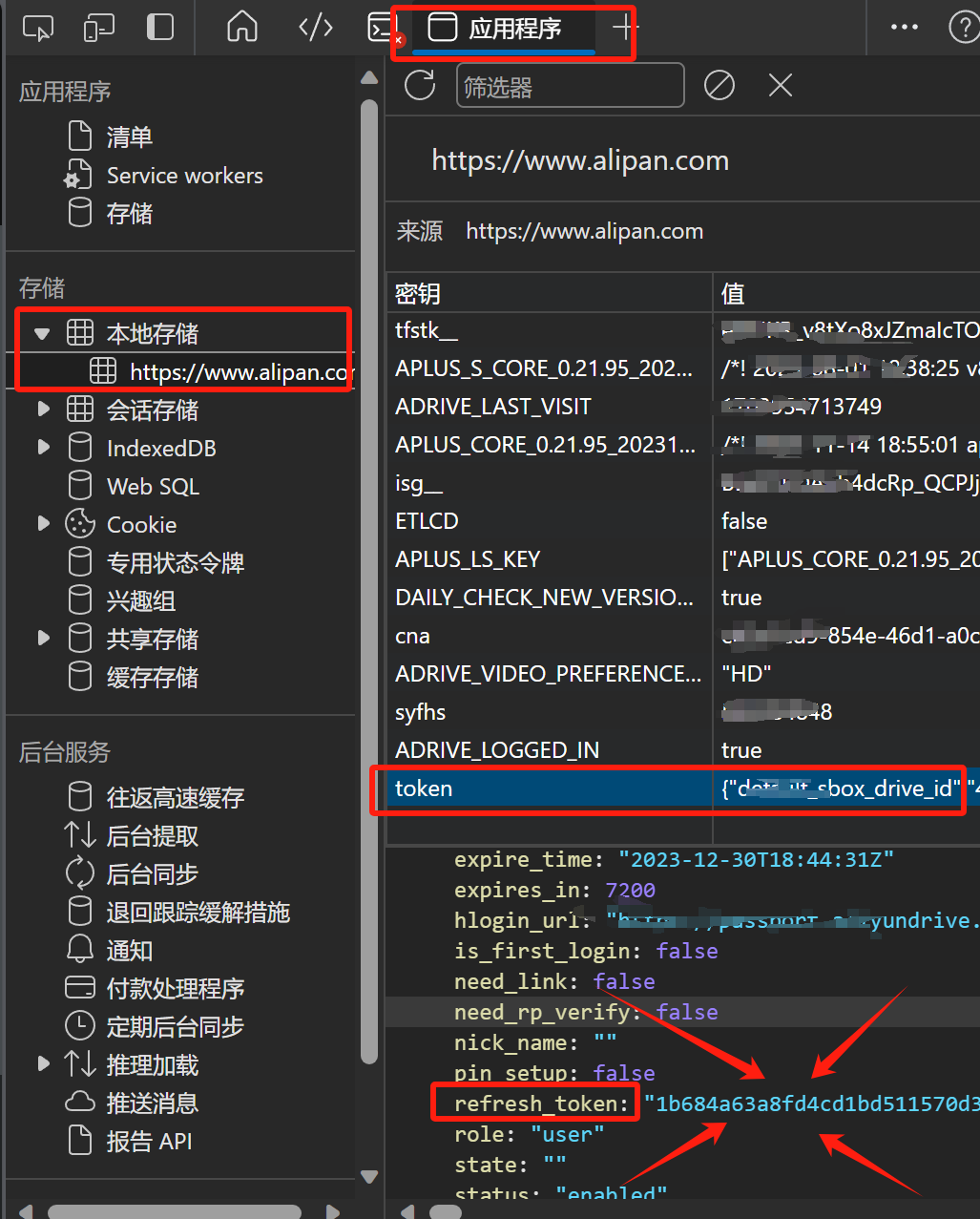Screen dimensions: 980x1219
Task: Refresh storage with the reload icon
Action: [420, 85]
